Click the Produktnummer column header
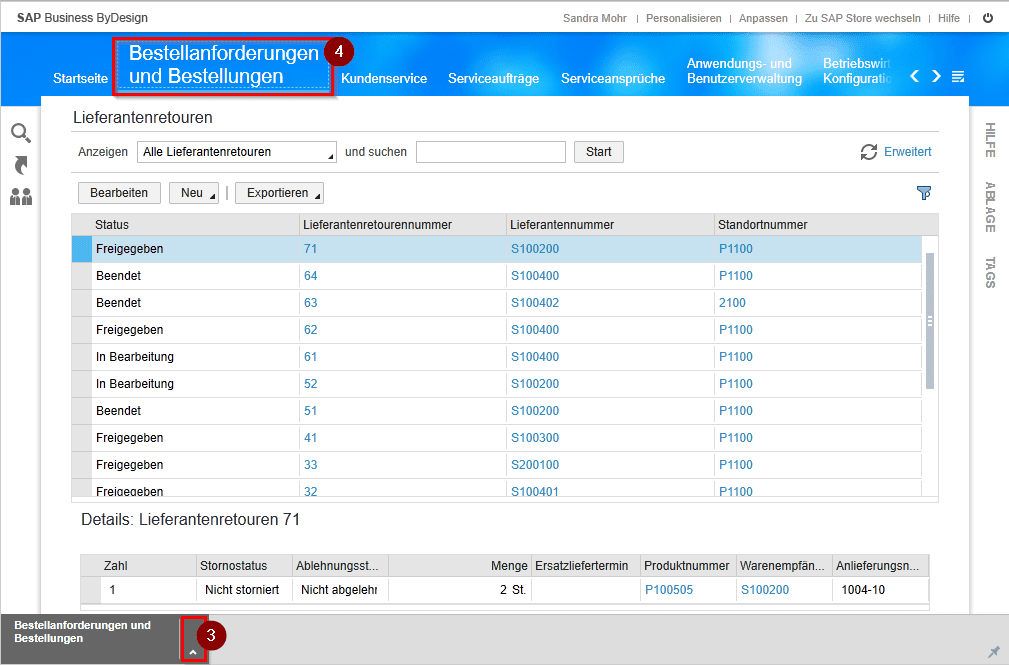 687,566
